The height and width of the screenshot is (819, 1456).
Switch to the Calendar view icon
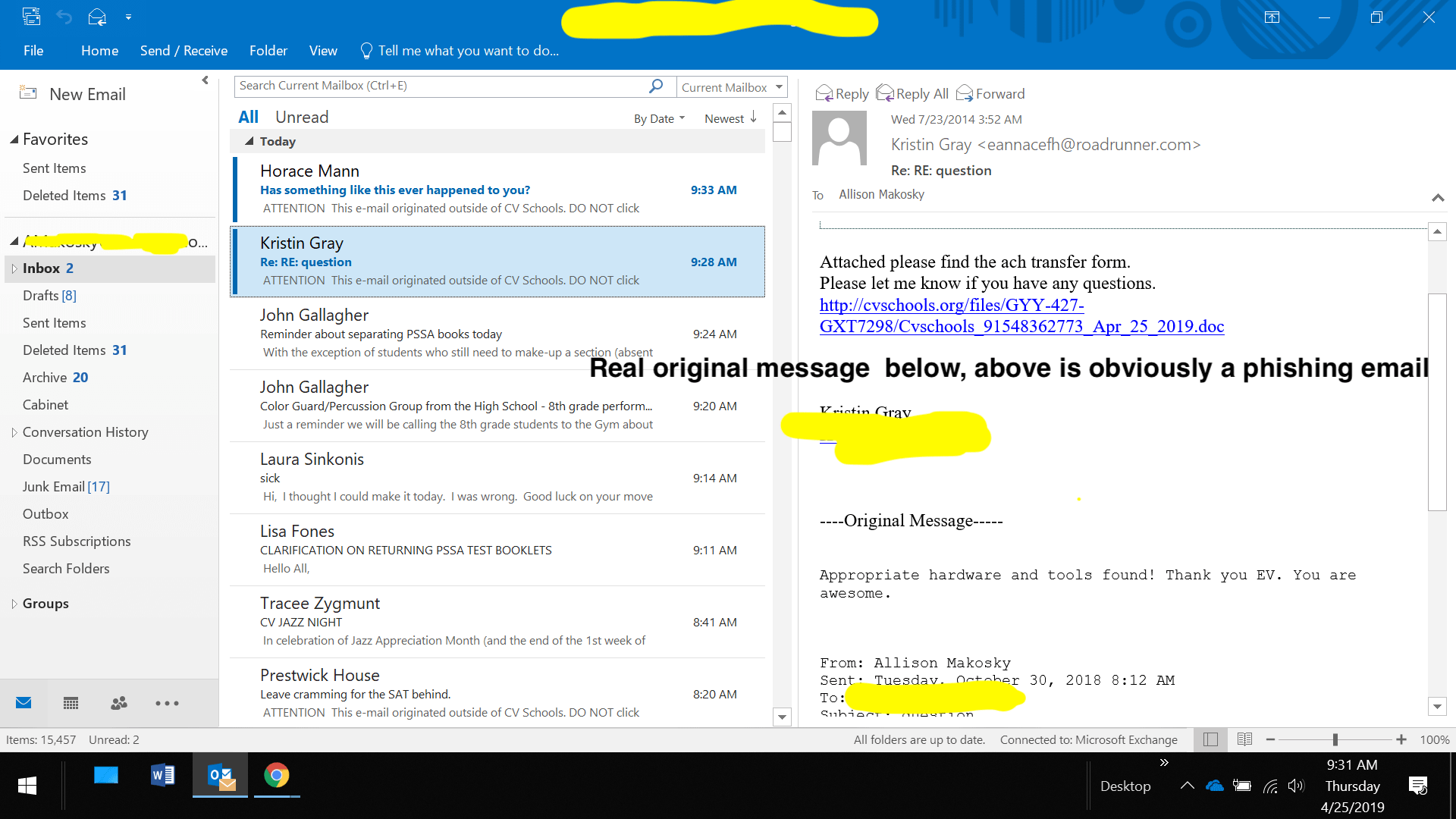(71, 703)
